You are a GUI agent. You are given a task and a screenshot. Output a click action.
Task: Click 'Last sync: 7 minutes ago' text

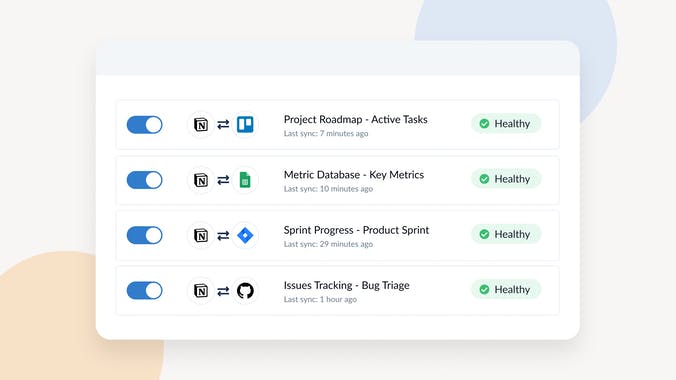click(326, 134)
